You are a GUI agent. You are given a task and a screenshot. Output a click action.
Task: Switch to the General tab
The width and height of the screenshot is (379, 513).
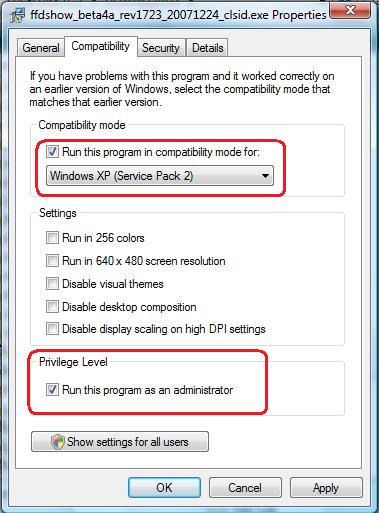pyautogui.click(x=41, y=48)
